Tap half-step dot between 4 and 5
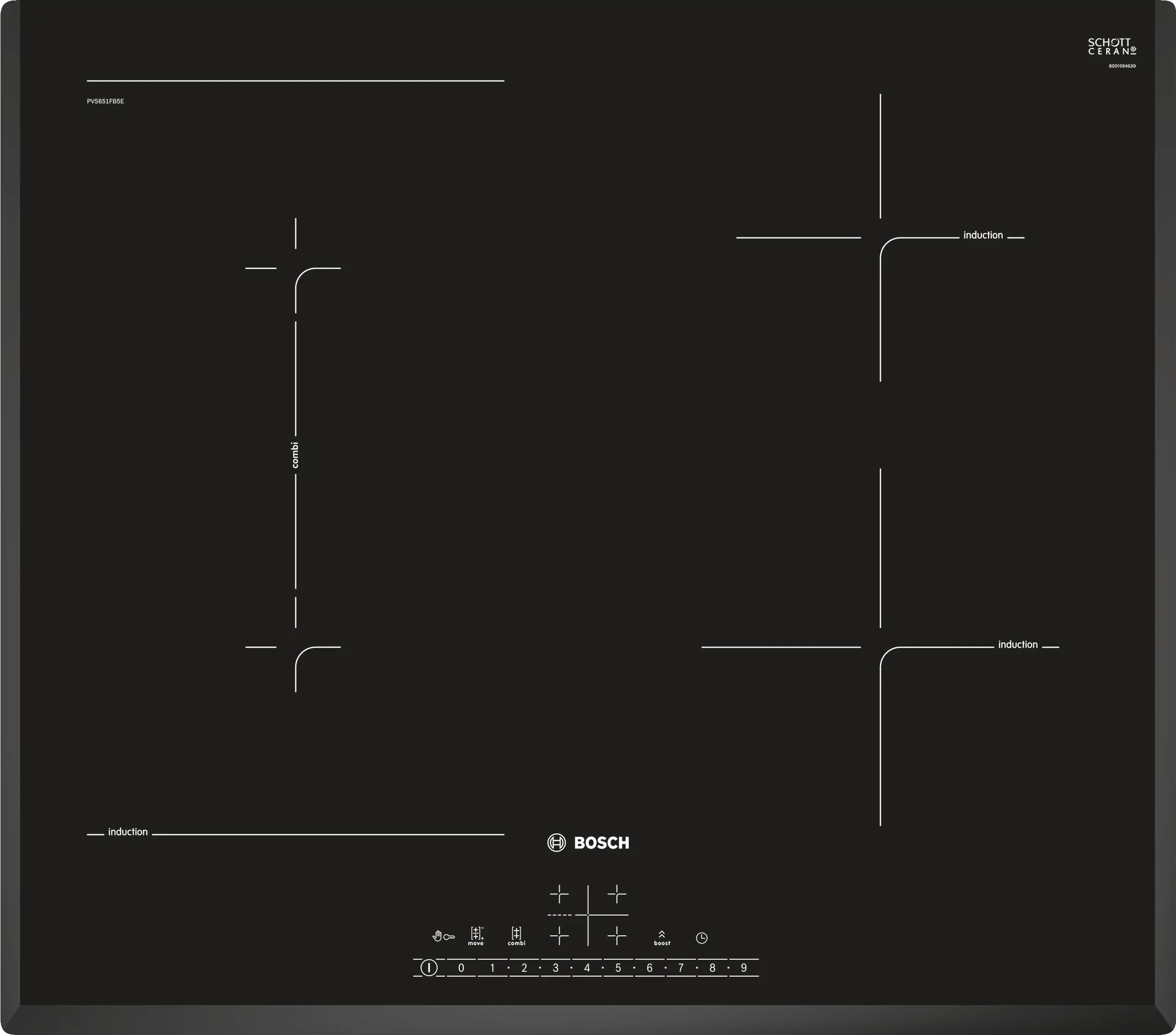 coord(602,967)
